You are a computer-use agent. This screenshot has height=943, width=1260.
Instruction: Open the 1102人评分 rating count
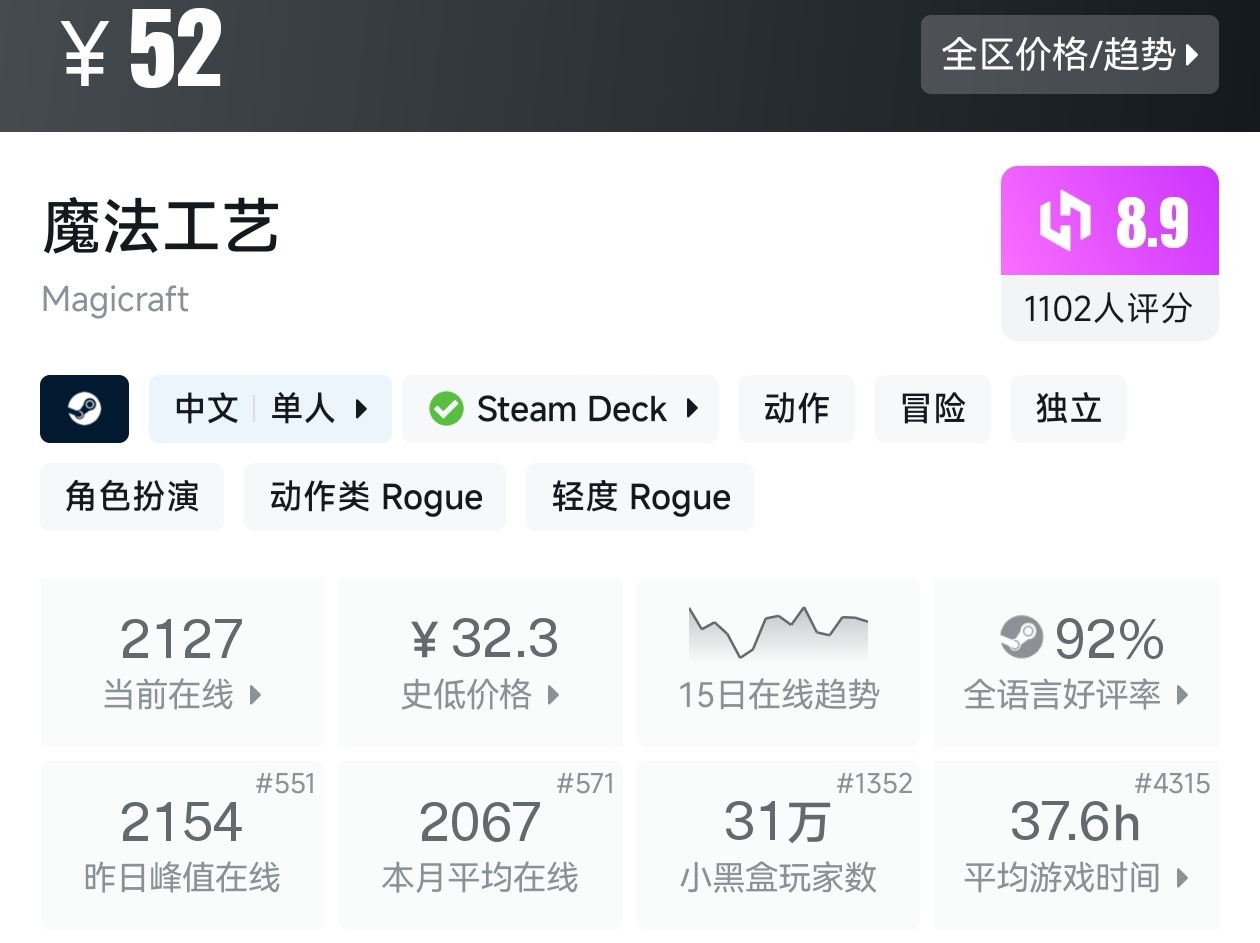(1108, 309)
